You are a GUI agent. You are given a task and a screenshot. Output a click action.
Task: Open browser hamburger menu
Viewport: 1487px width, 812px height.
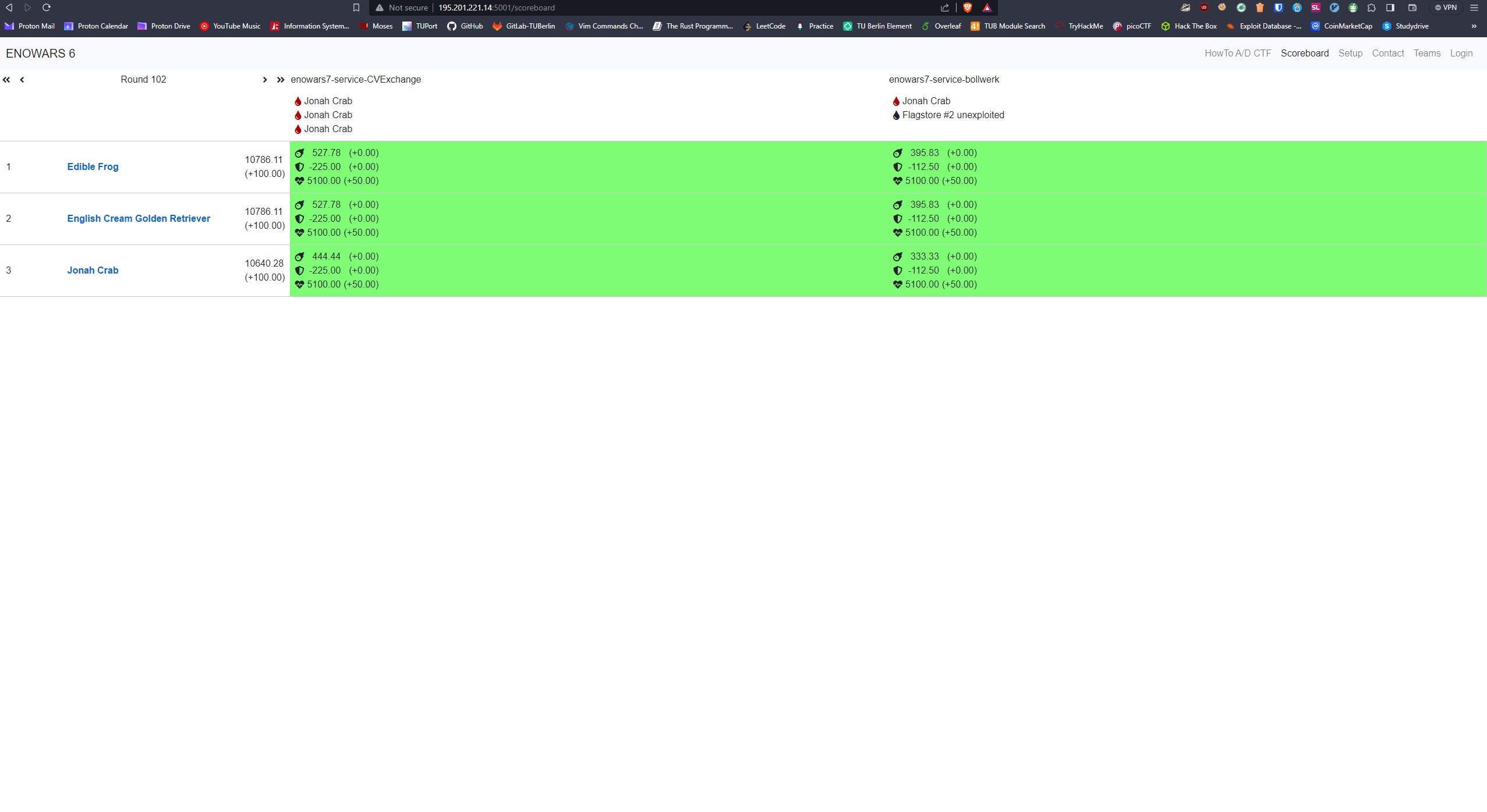(1474, 8)
